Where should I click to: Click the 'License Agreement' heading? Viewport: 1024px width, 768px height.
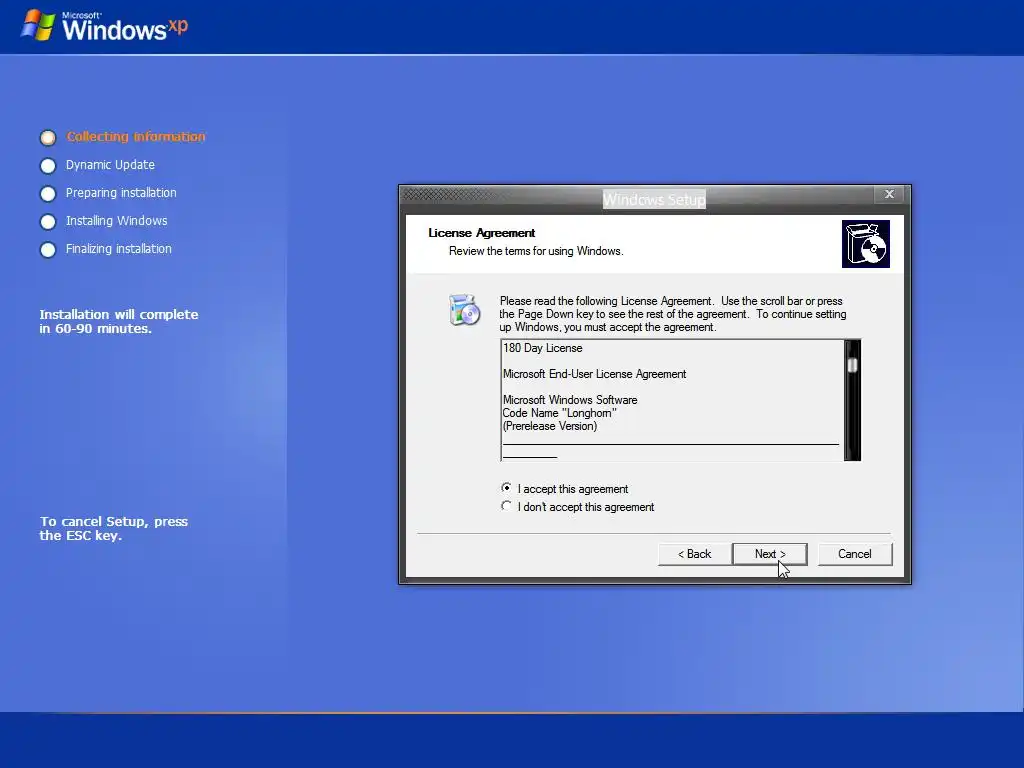(x=481, y=233)
